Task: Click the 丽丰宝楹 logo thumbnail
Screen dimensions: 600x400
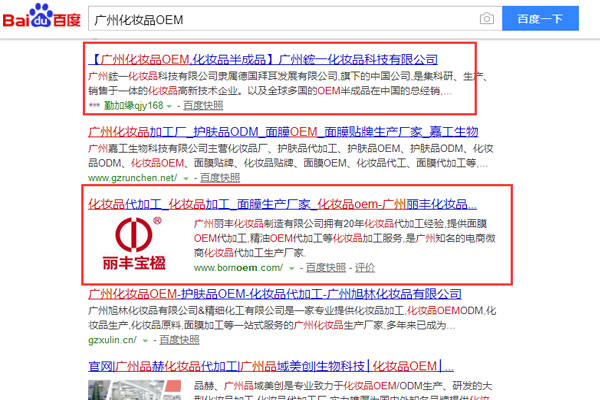Action: pyautogui.click(x=134, y=243)
